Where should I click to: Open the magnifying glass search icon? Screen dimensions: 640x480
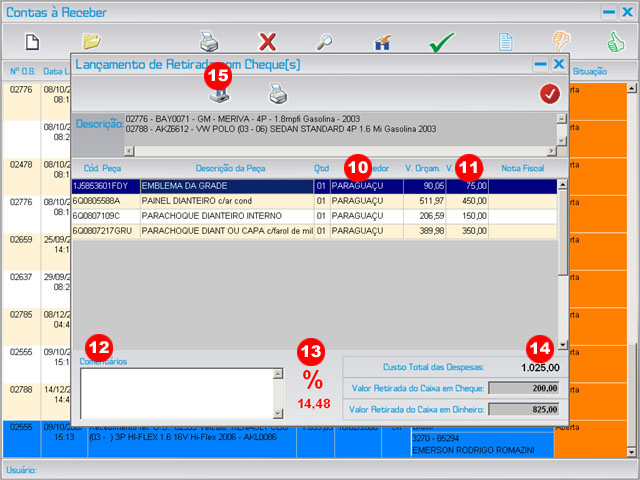click(x=324, y=42)
